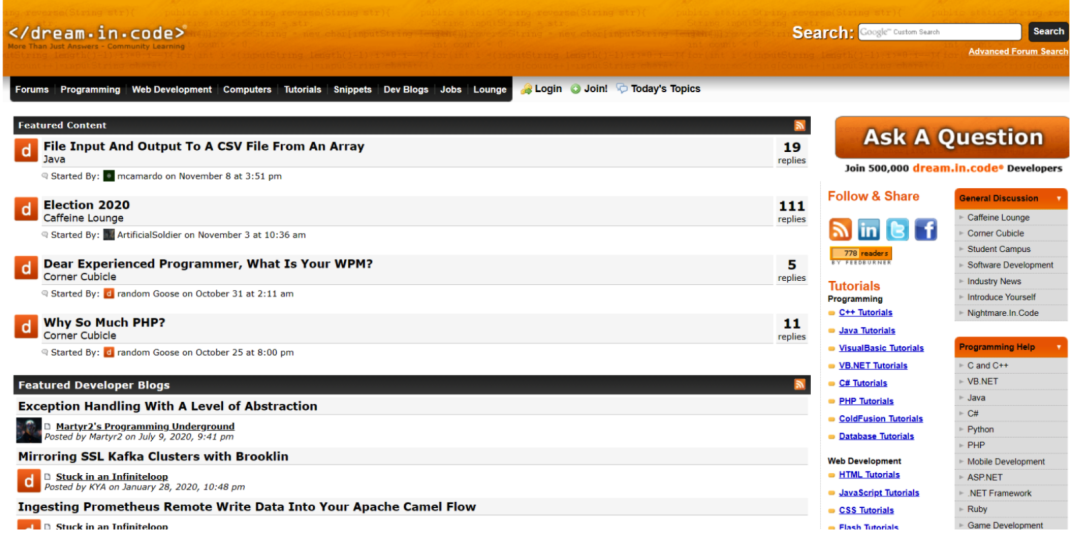Open the RSS feed icon under Follow & Share
1080x554 pixels.
point(840,229)
